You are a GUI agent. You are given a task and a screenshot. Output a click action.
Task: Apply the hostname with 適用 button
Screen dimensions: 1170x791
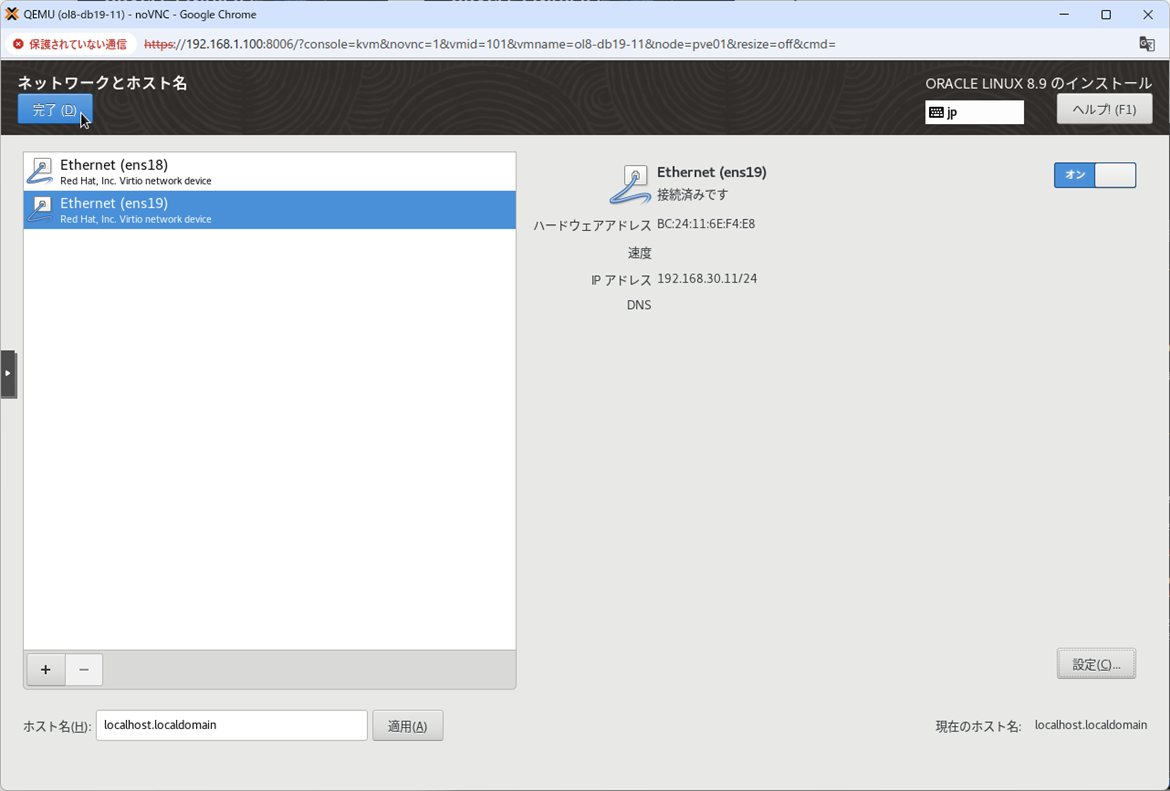[x=407, y=726]
